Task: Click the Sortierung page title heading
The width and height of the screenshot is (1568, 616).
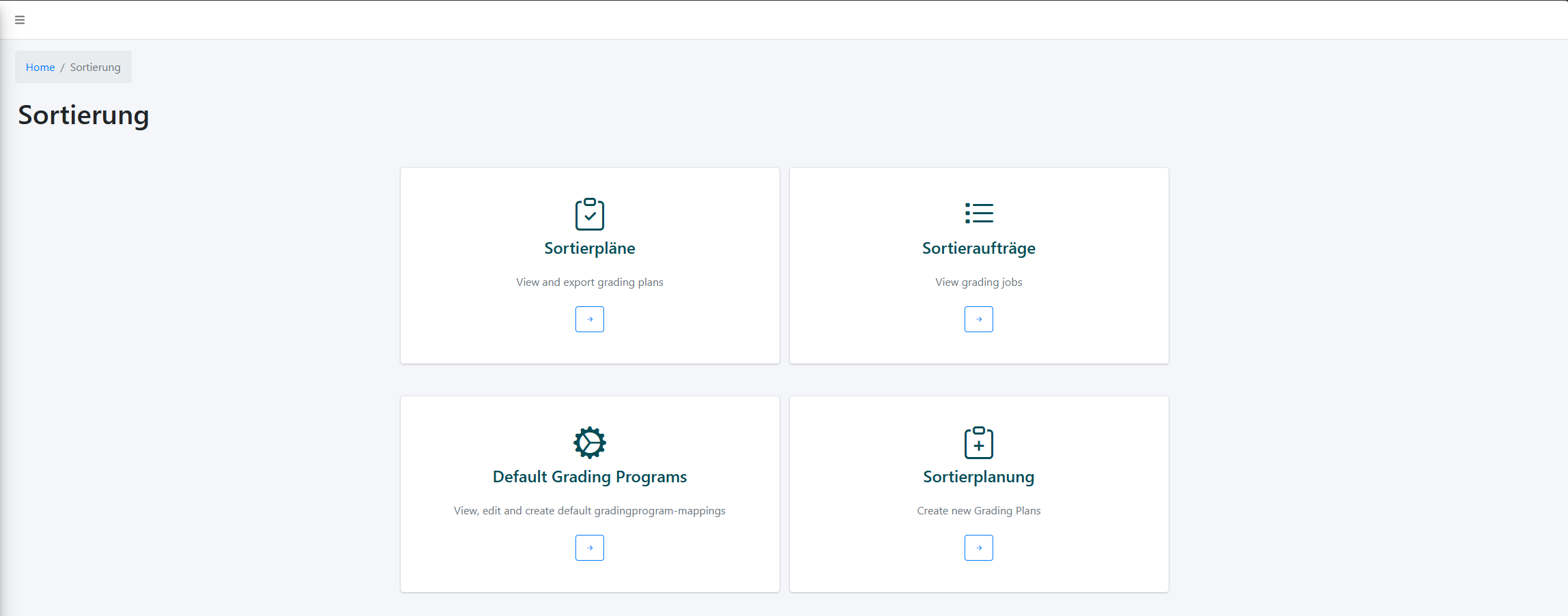Action: tap(83, 115)
